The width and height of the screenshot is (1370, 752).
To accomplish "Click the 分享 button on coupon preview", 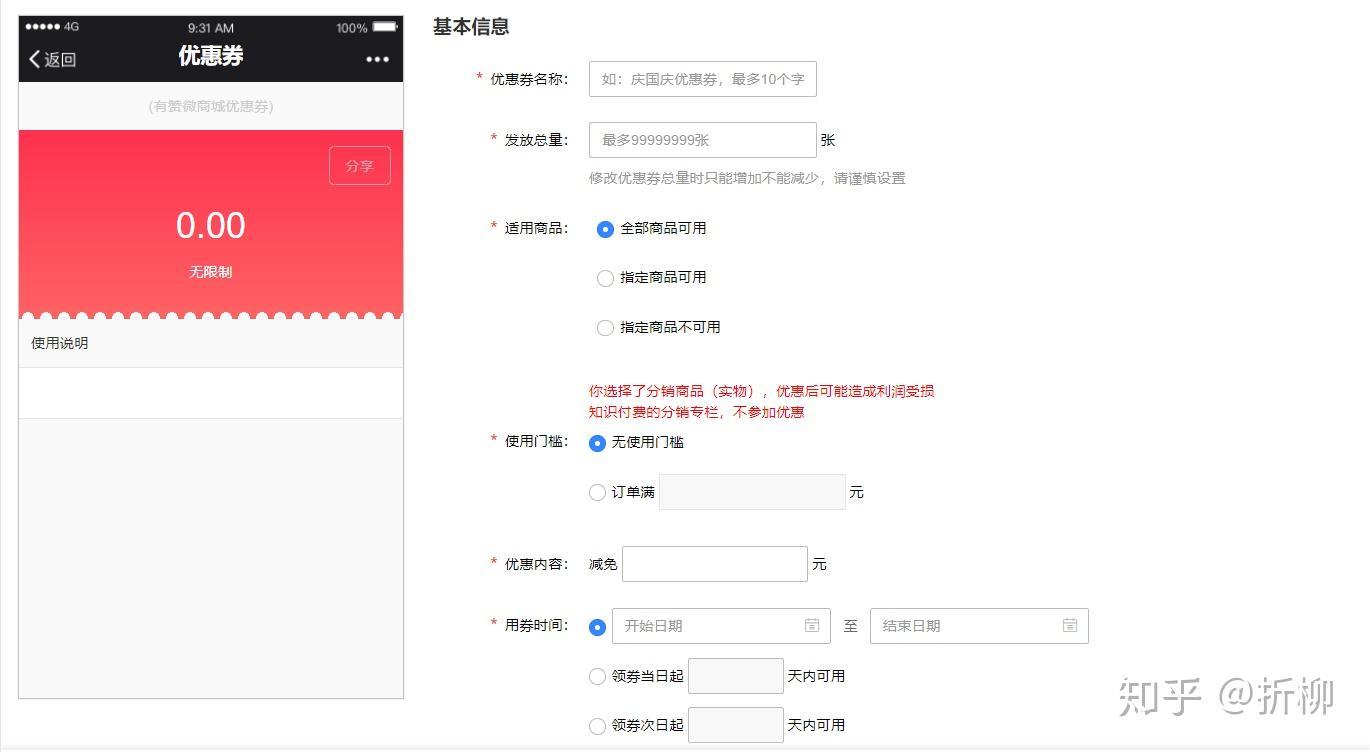I will point(360,166).
